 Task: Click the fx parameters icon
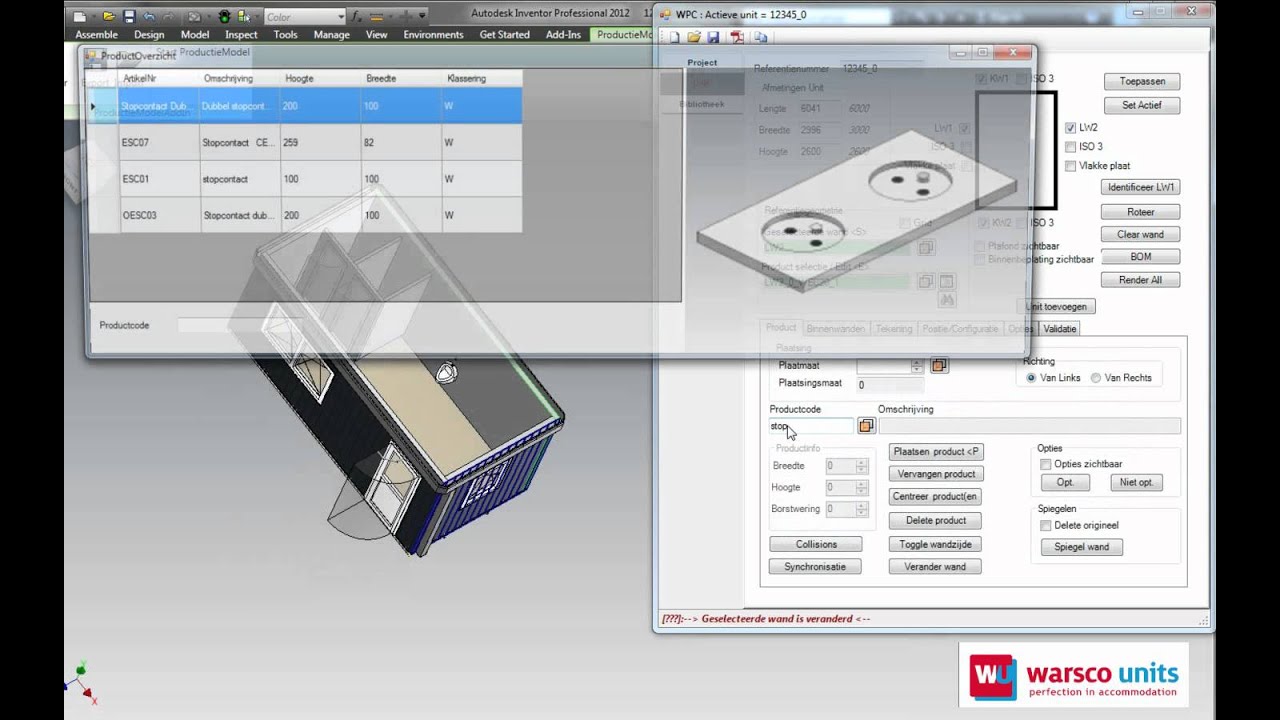[x=356, y=16]
